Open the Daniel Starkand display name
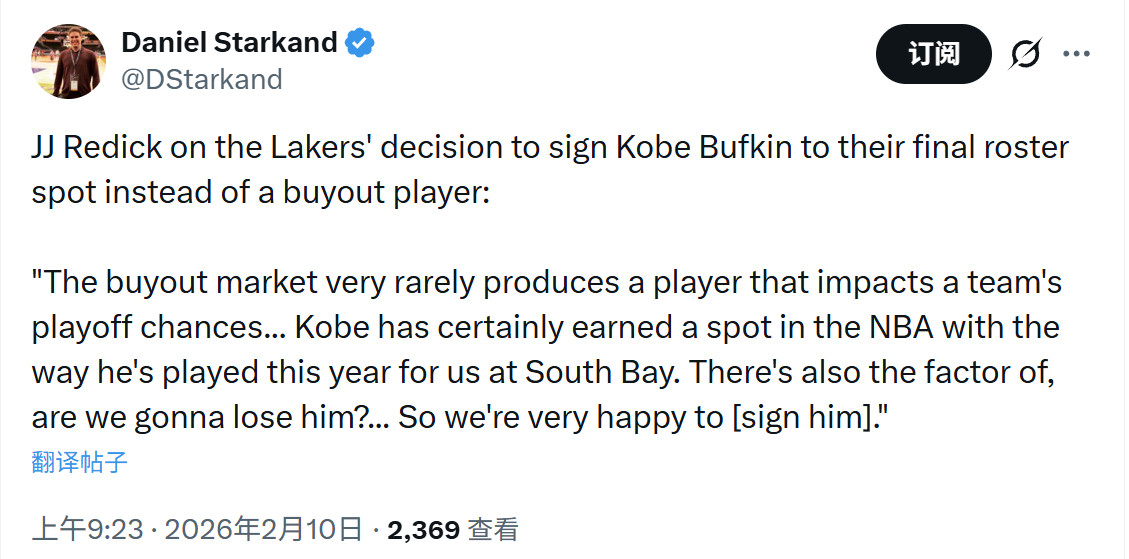This screenshot has width=1129, height=559. 229,42
